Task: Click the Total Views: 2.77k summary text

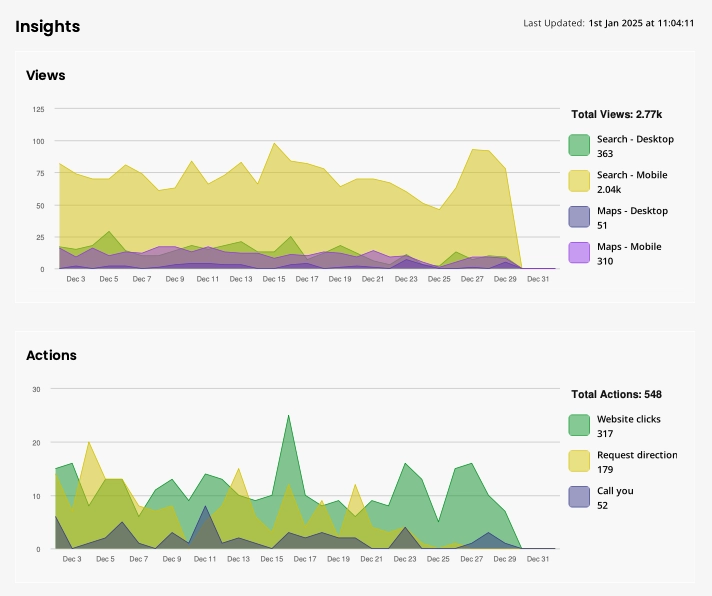Action: point(616,115)
